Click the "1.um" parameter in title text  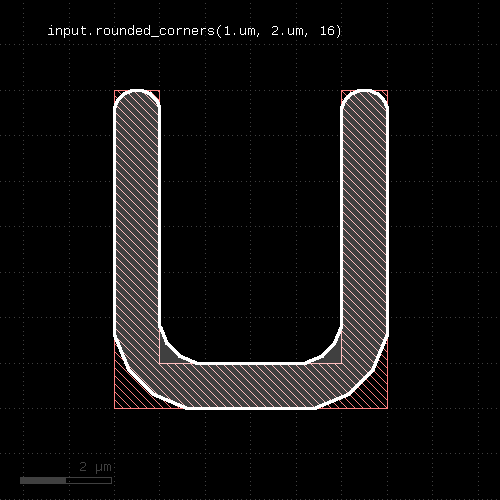239,31
